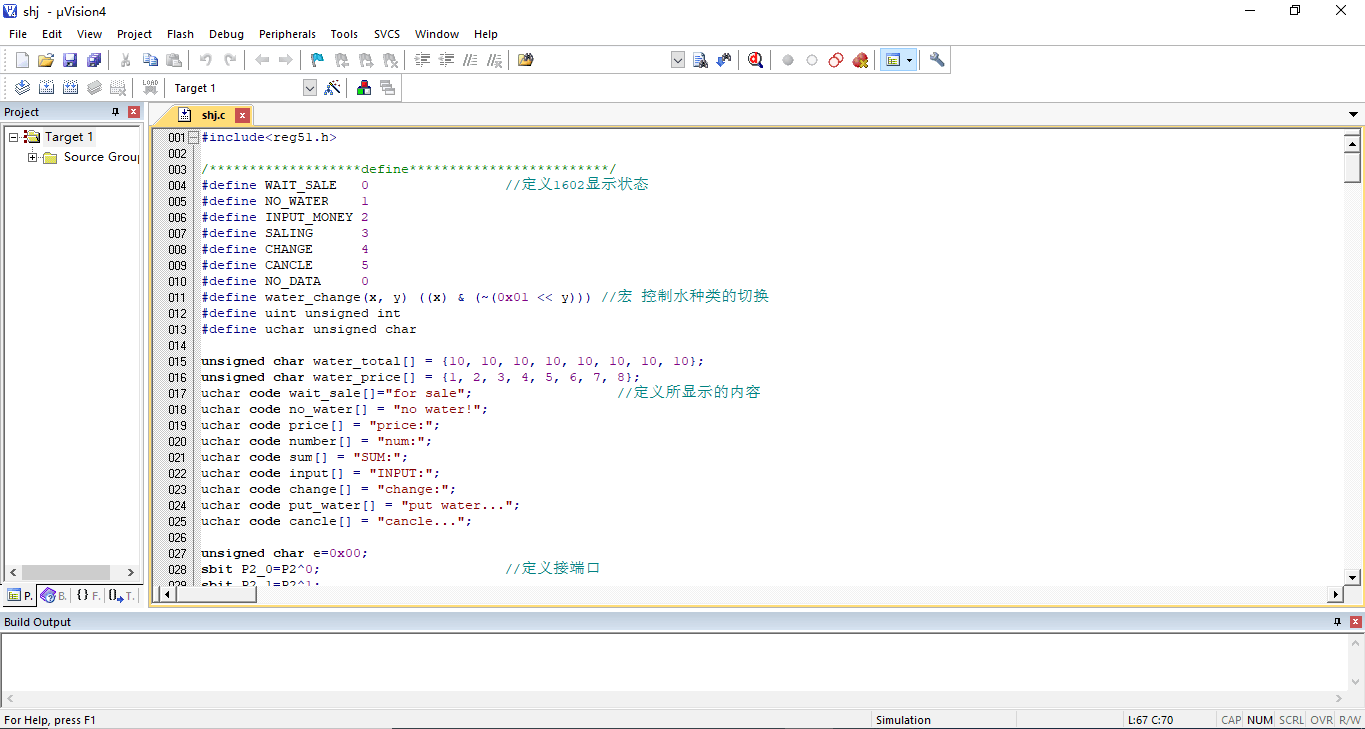Indent the selected lines
Image resolution: width=1365 pixels, height=729 pixels.
click(422, 60)
